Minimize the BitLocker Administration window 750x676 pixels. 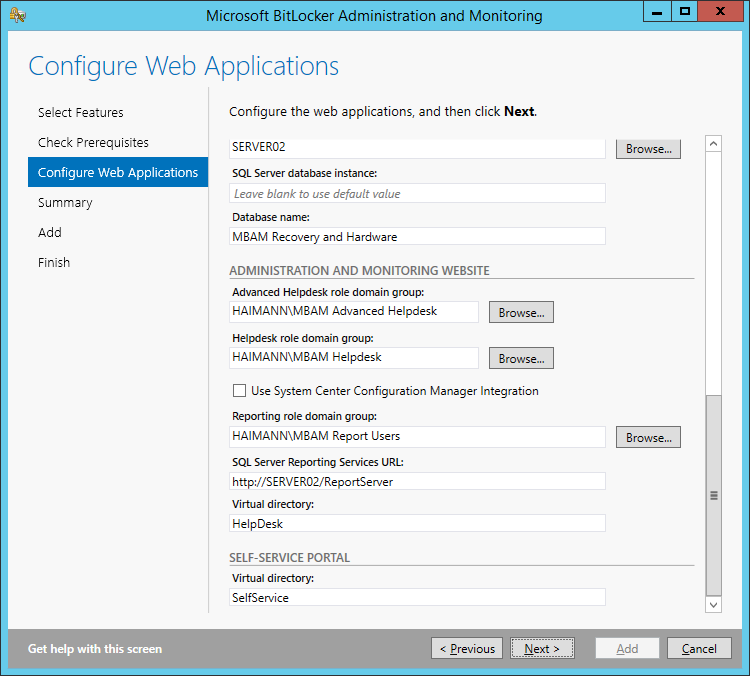coord(657,11)
